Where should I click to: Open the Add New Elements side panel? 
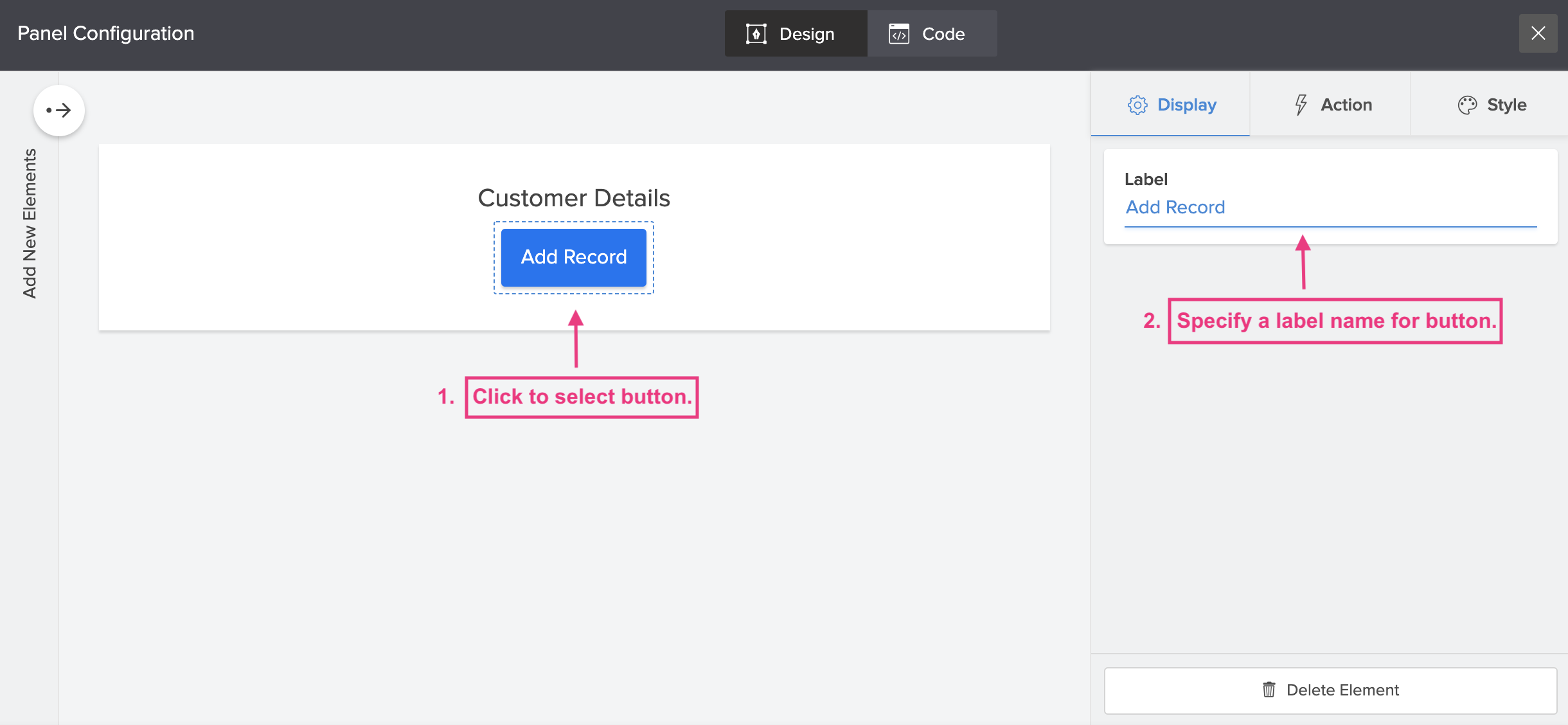(x=30, y=224)
